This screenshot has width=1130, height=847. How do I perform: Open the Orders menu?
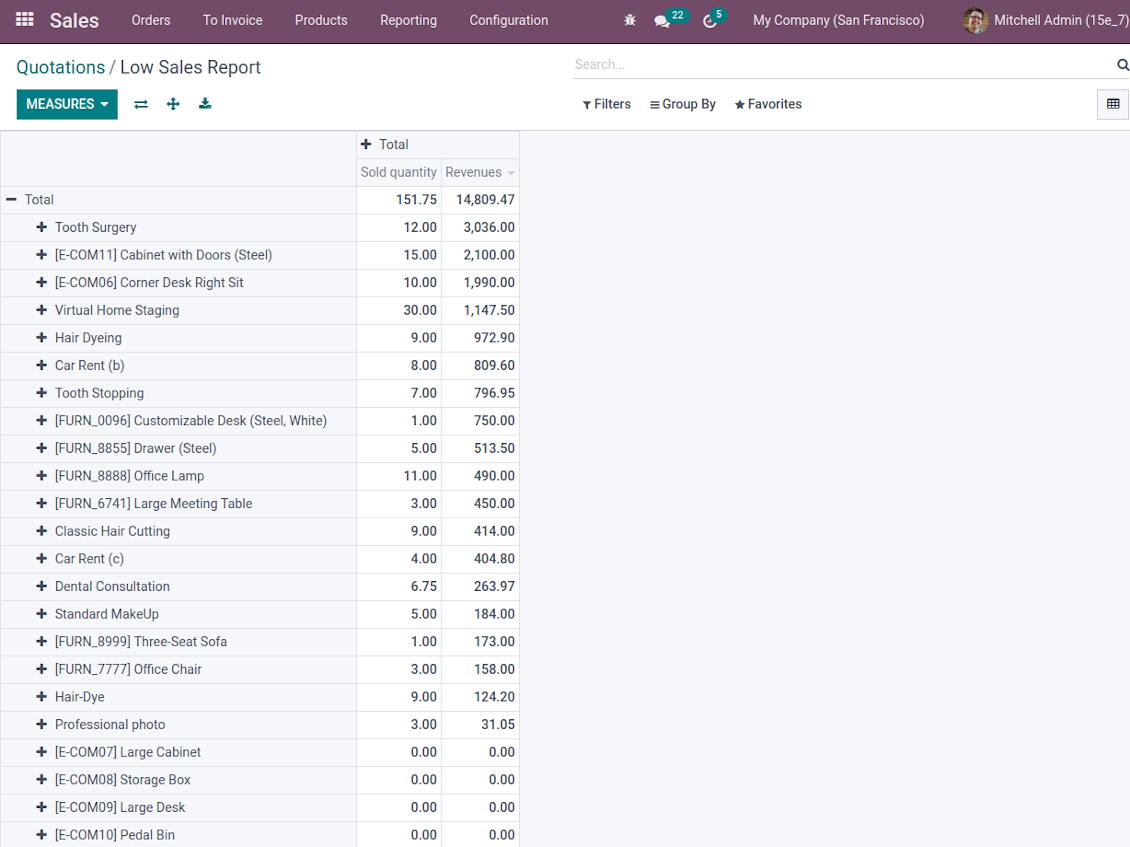pos(151,20)
